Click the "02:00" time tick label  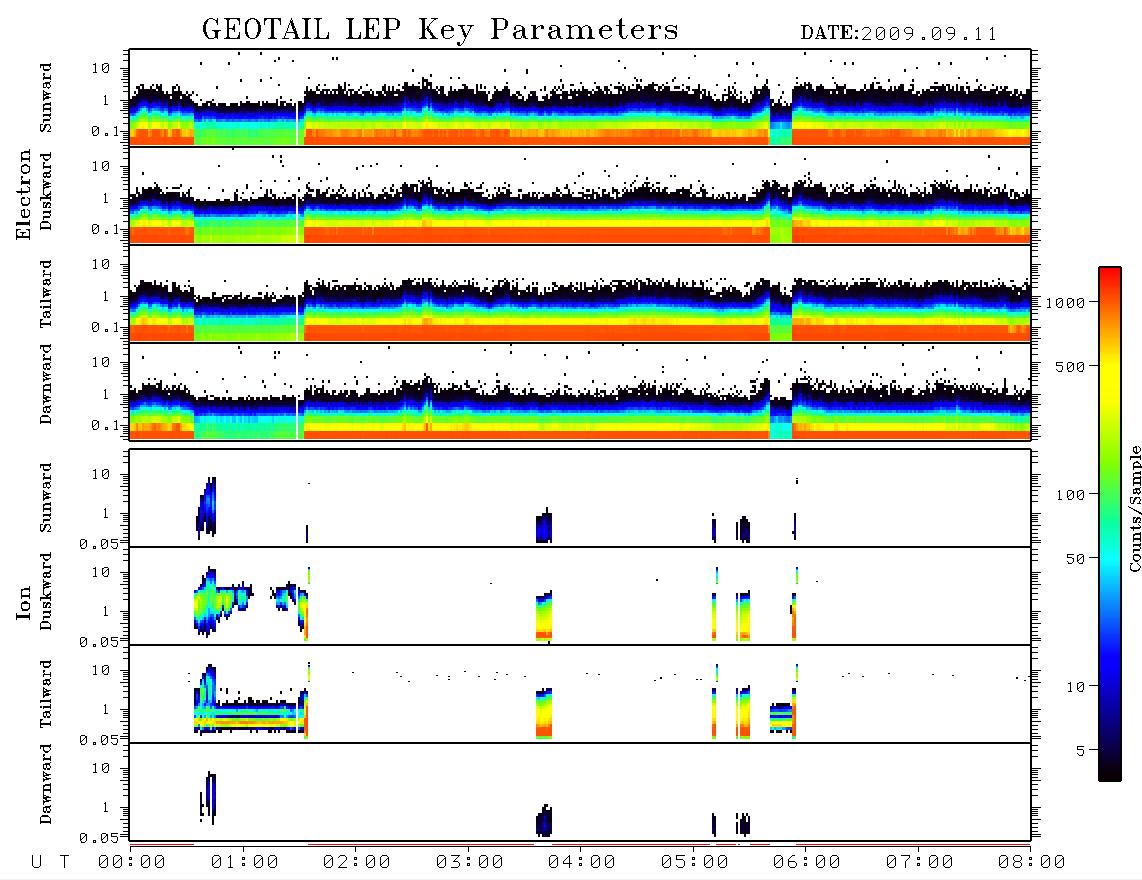pyautogui.click(x=357, y=863)
